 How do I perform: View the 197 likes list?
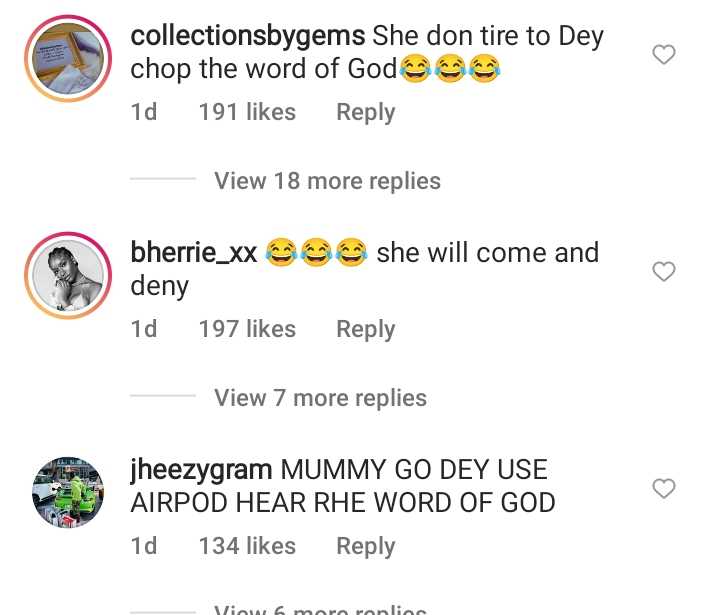click(247, 329)
